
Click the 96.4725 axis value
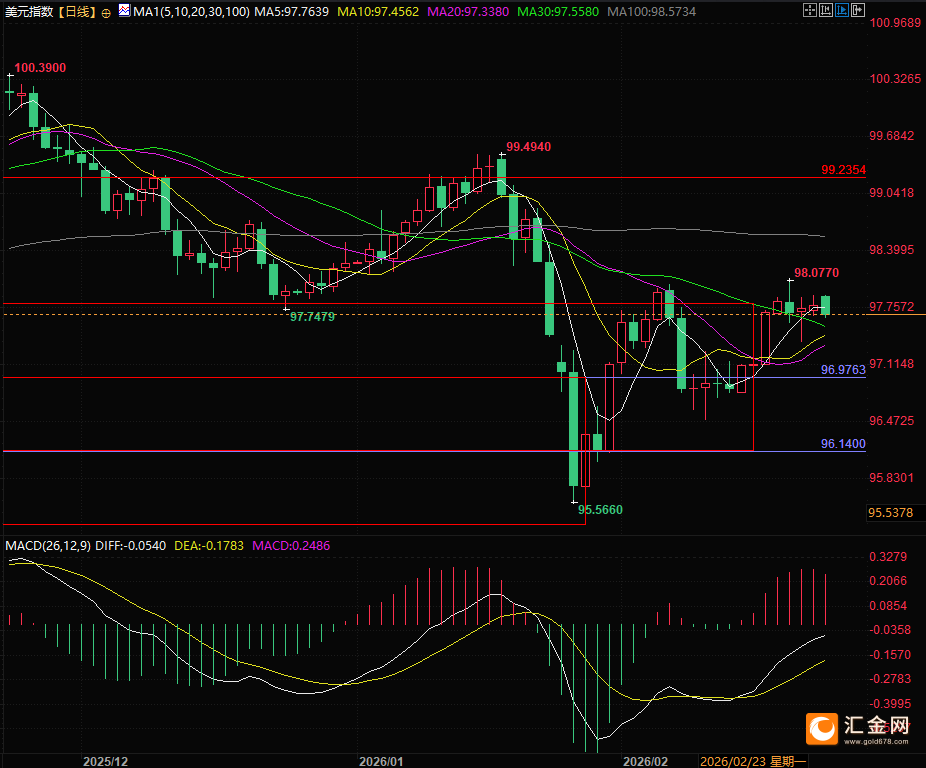point(892,421)
